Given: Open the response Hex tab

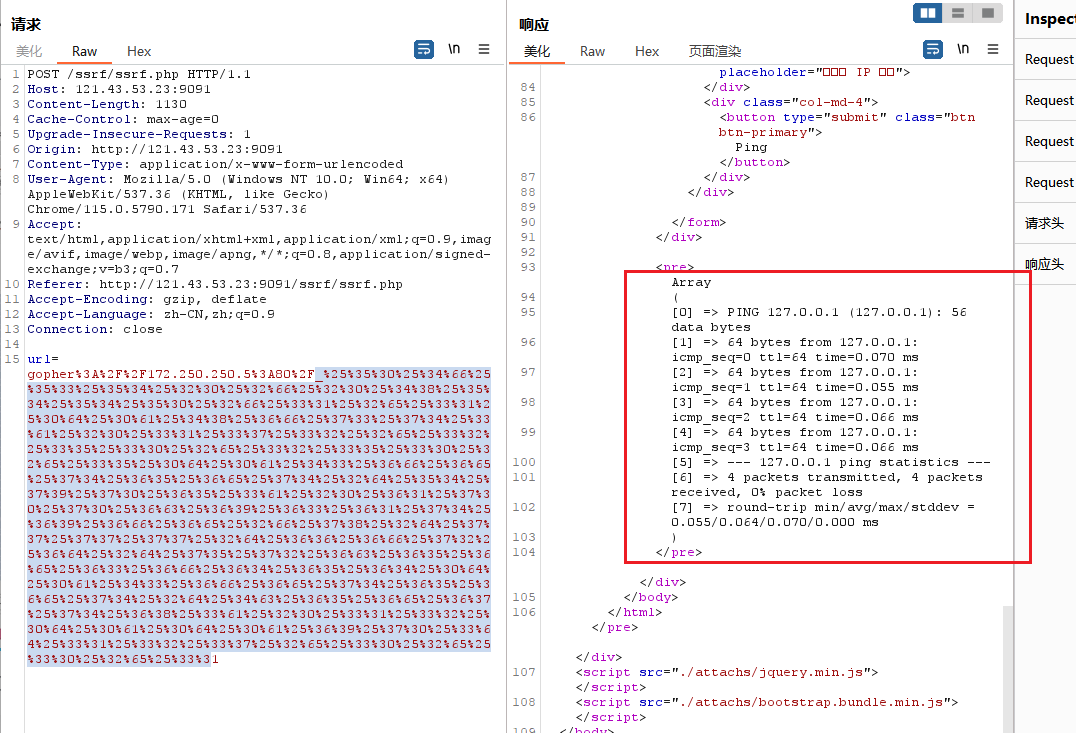Looking at the screenshot, I should [x=646, y=51].
